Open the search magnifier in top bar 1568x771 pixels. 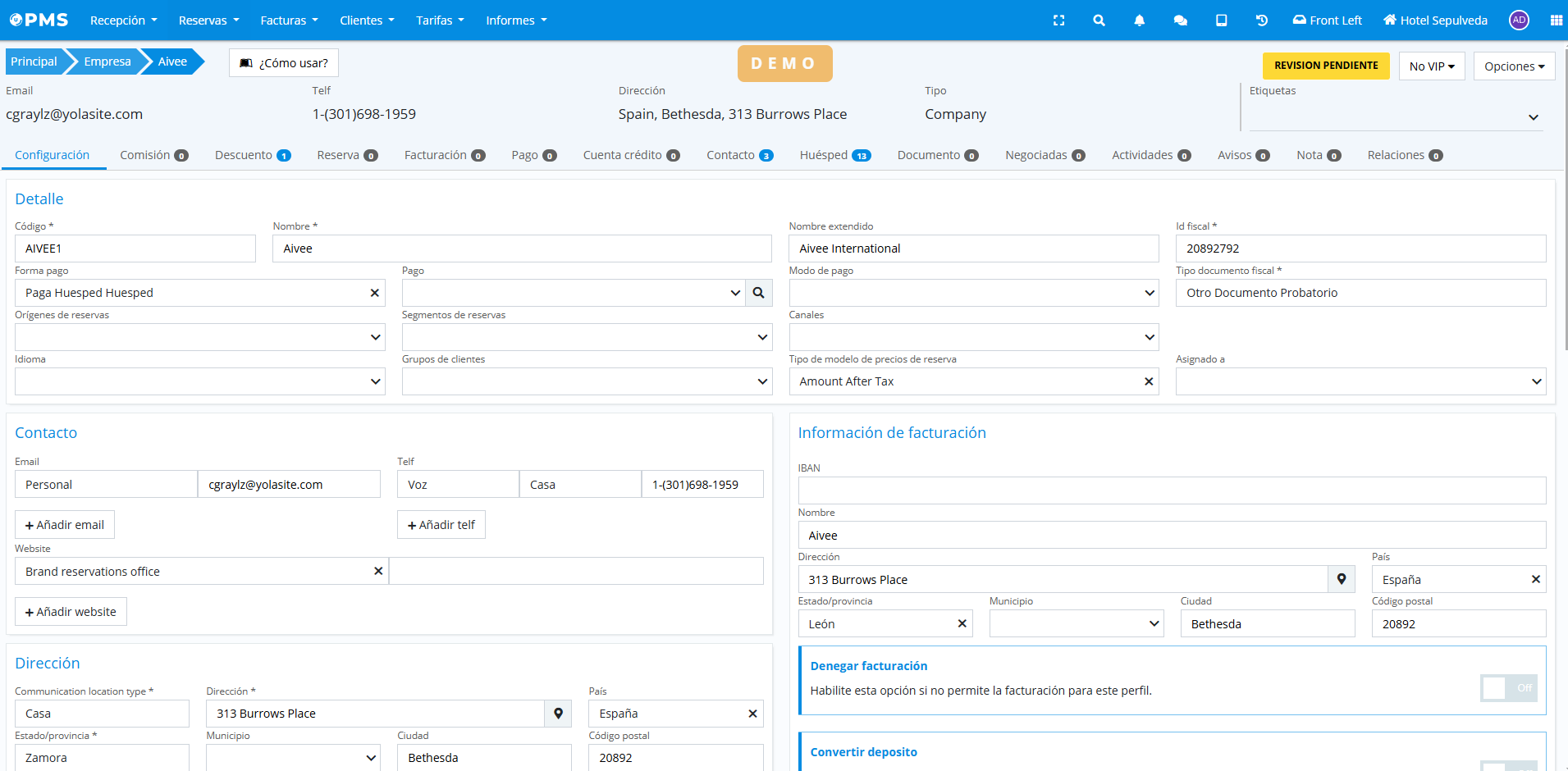pos(1099,21)
